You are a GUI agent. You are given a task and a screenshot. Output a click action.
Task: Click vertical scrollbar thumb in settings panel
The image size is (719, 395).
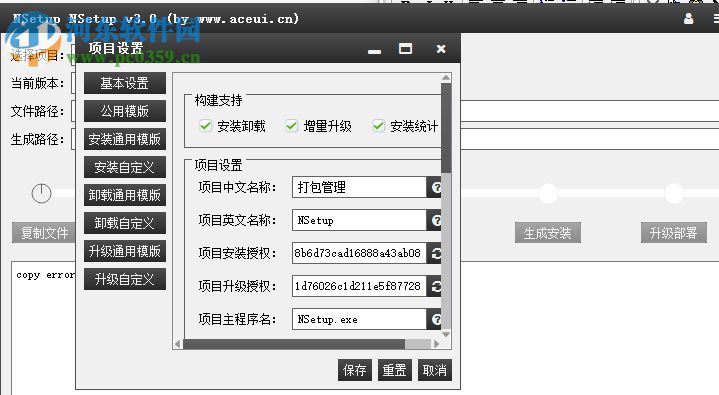pyautogui.click(x=446, y=128)
